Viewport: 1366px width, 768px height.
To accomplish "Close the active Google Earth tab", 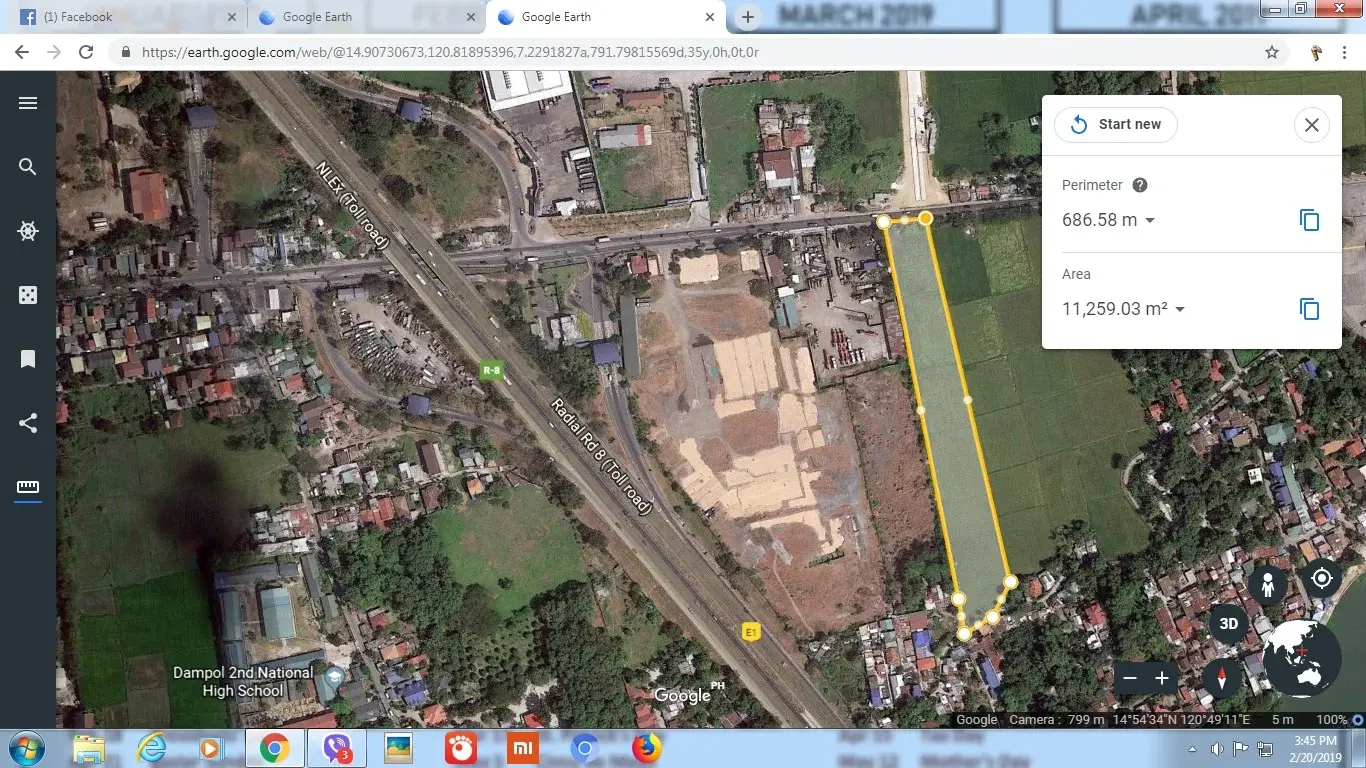I will pyautogui.click(x=711, y=17).
